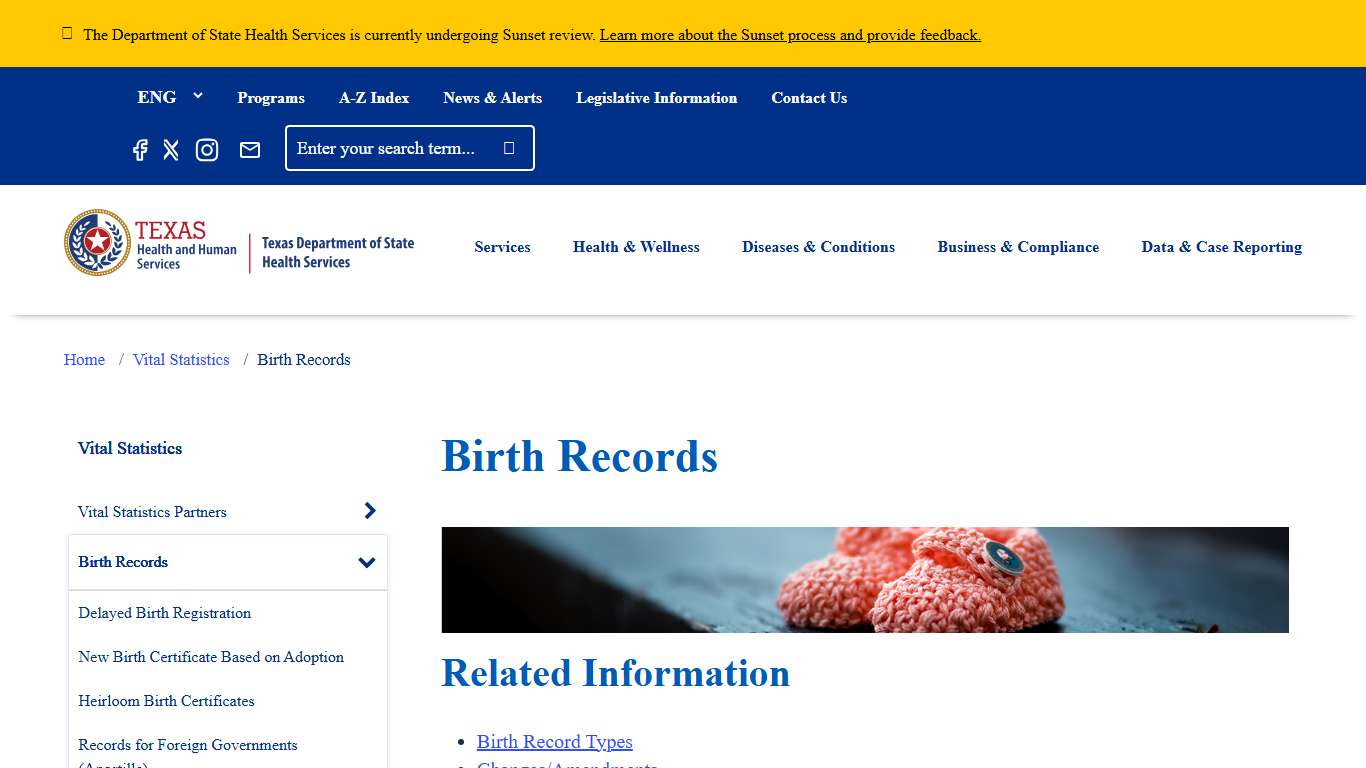Click the search term input field
The image size is (1366, 768).
click(x=390, y=147)
